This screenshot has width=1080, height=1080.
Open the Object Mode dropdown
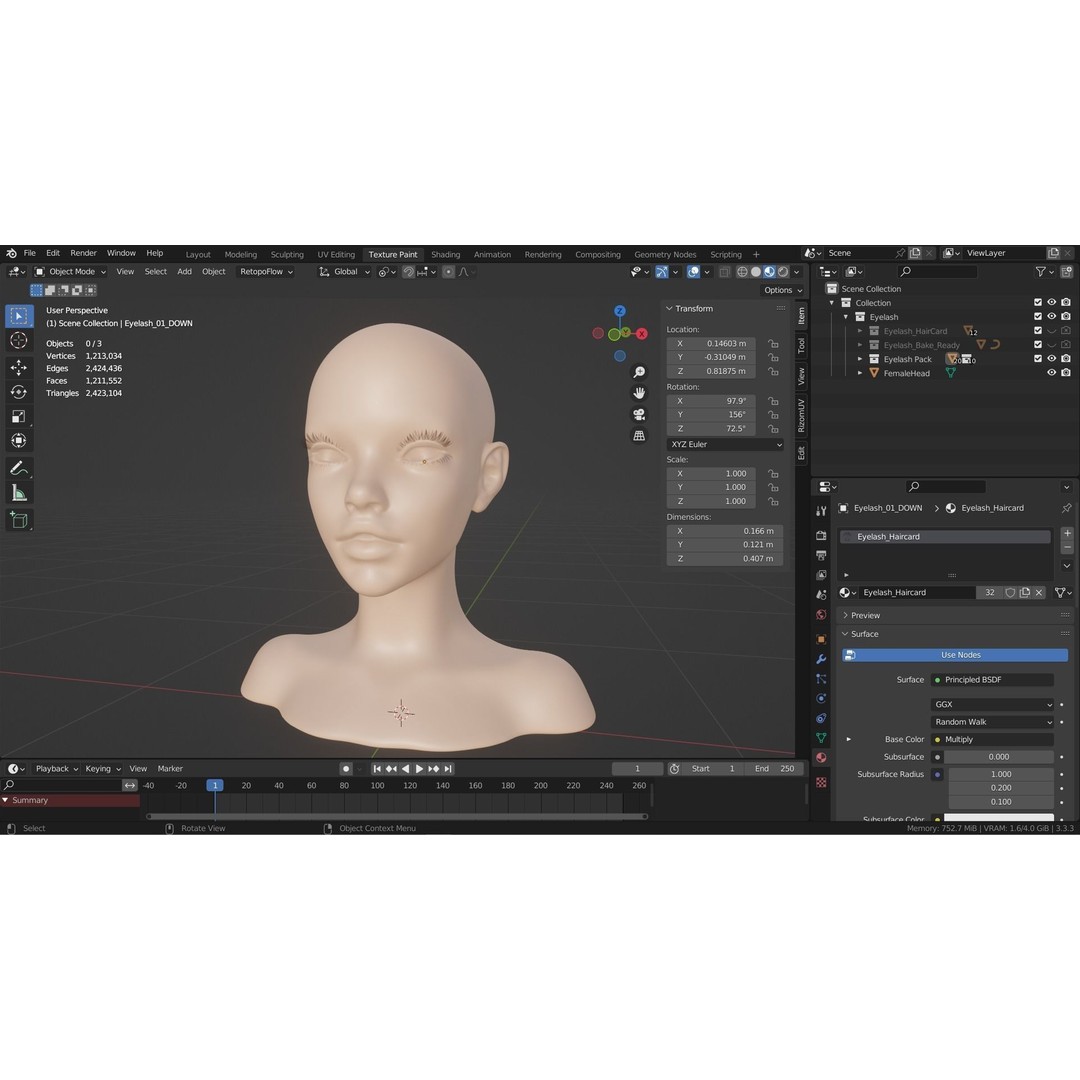70,271
